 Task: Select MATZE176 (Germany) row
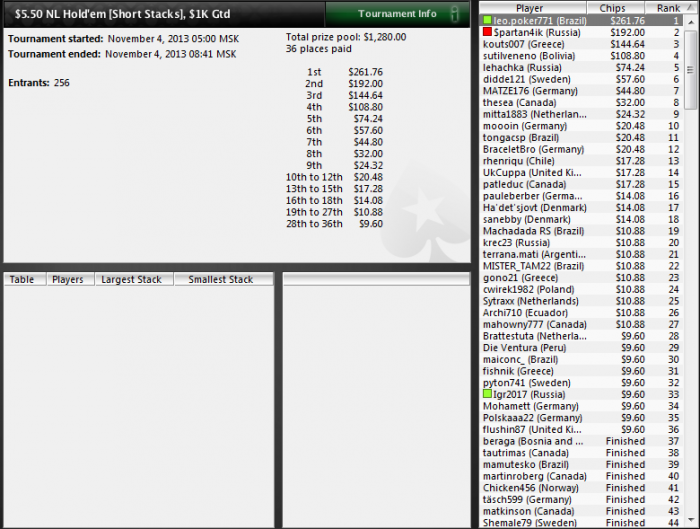coord(581,91)
